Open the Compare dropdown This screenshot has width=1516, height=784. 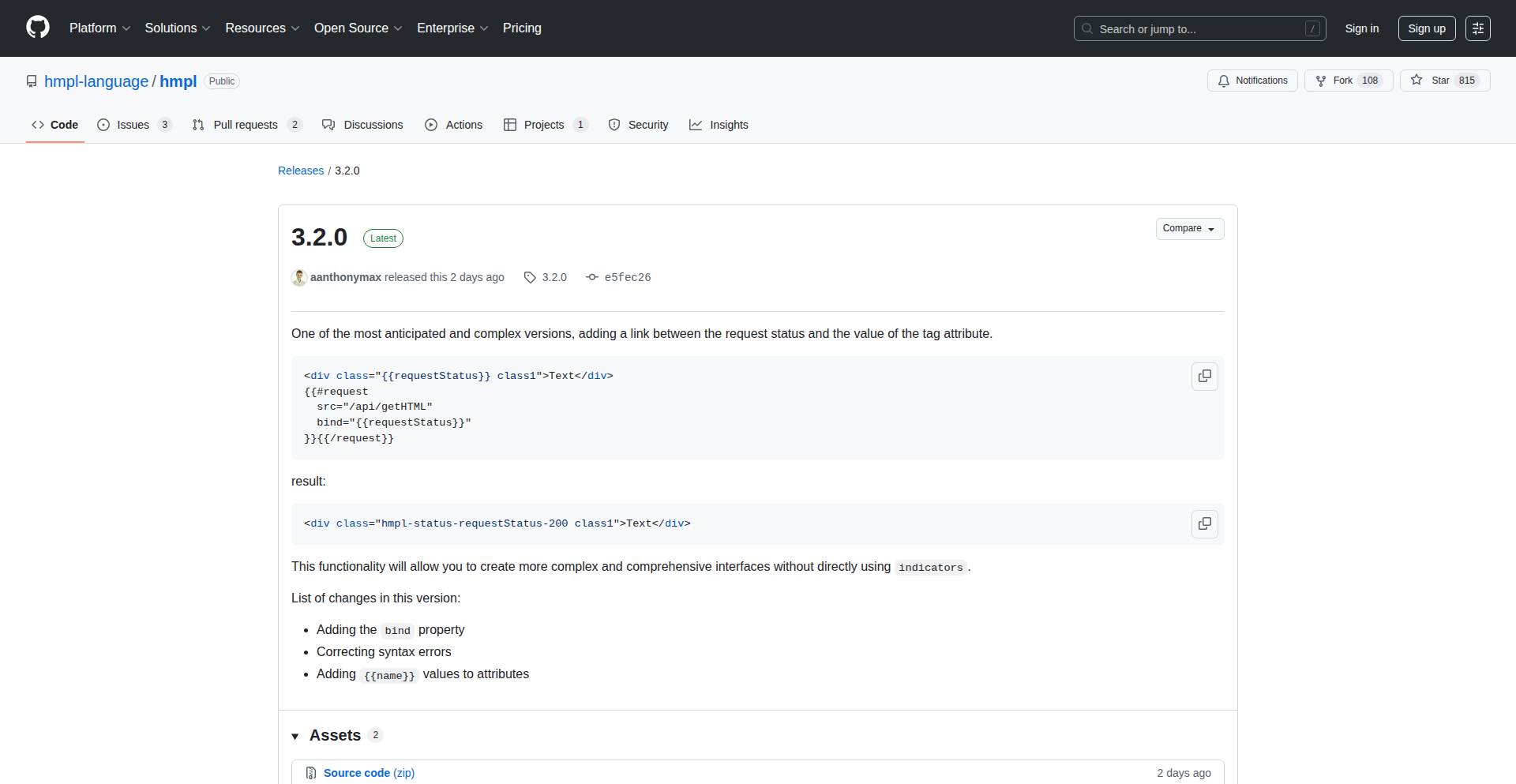point(1190,228)
